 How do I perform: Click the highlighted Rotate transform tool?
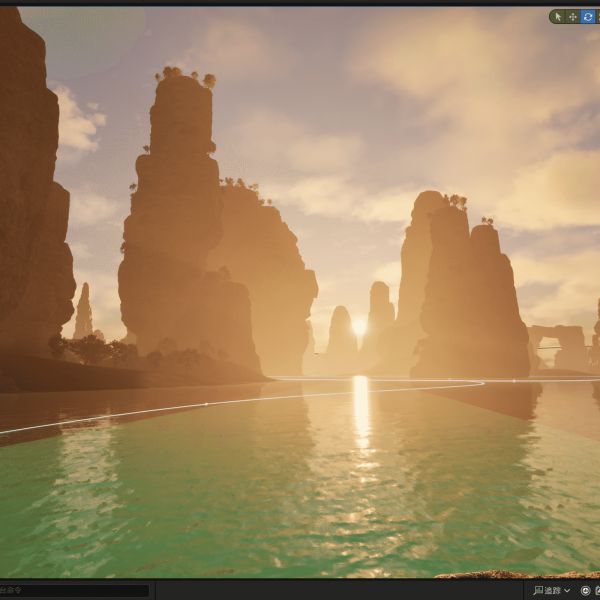pyautogui.click(x=587, y=17)
